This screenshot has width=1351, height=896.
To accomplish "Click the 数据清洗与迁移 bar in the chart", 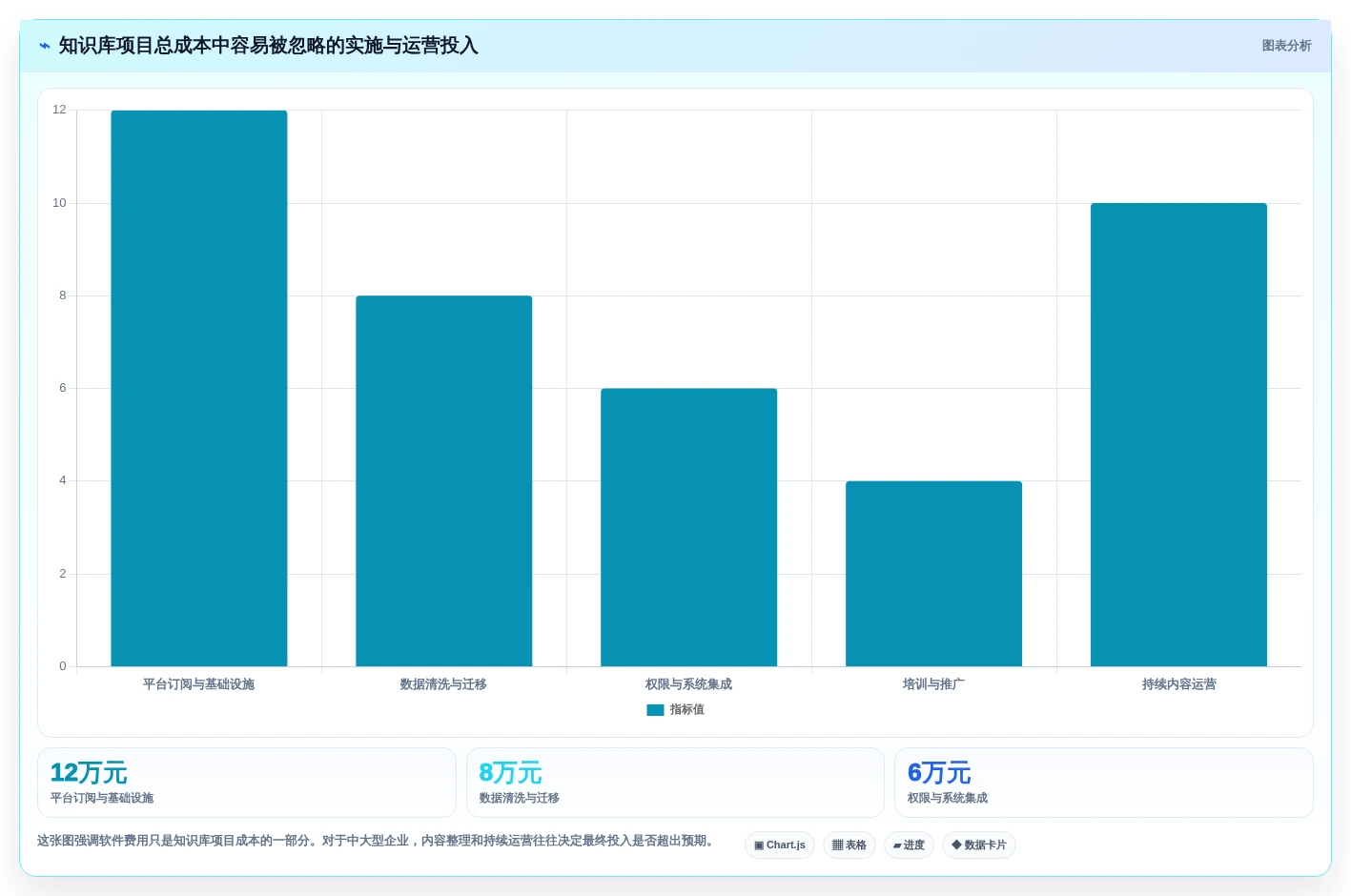I will [444, 480].
